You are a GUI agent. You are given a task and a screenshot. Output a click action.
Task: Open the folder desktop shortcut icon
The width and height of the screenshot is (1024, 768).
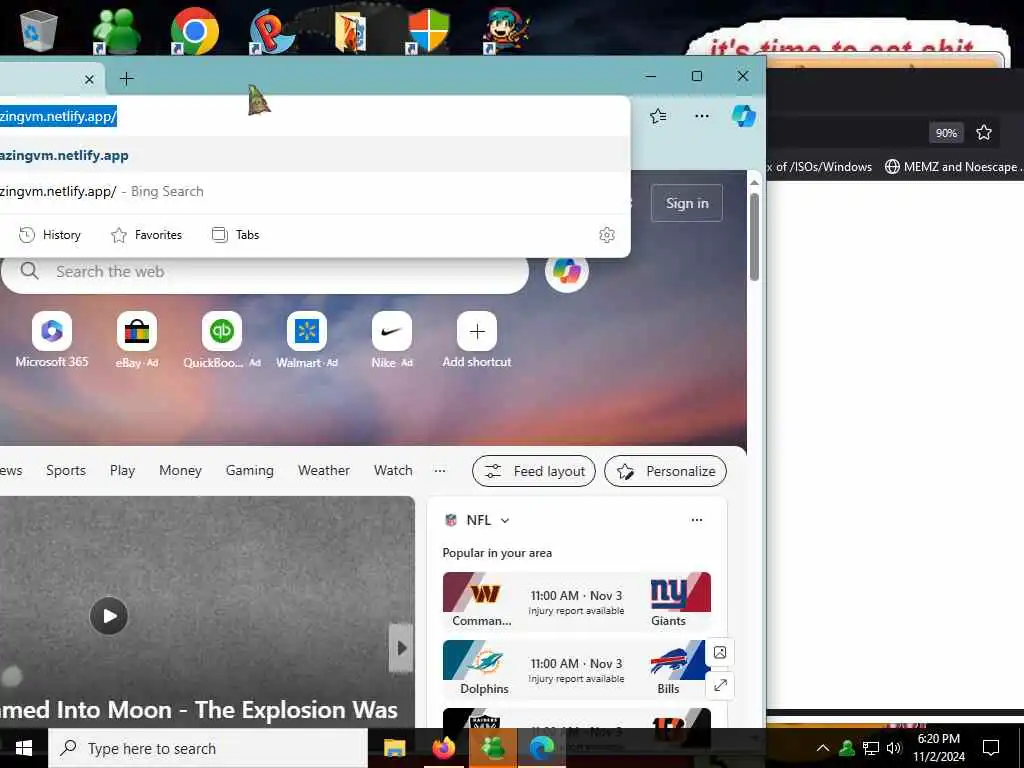[351, 33]
